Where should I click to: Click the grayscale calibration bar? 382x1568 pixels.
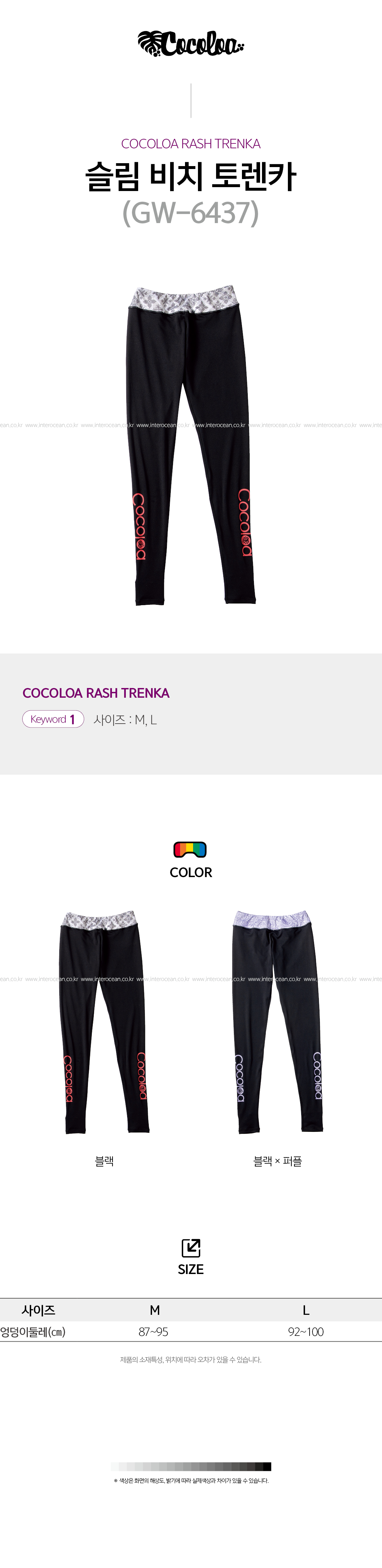pos(191,1466)
